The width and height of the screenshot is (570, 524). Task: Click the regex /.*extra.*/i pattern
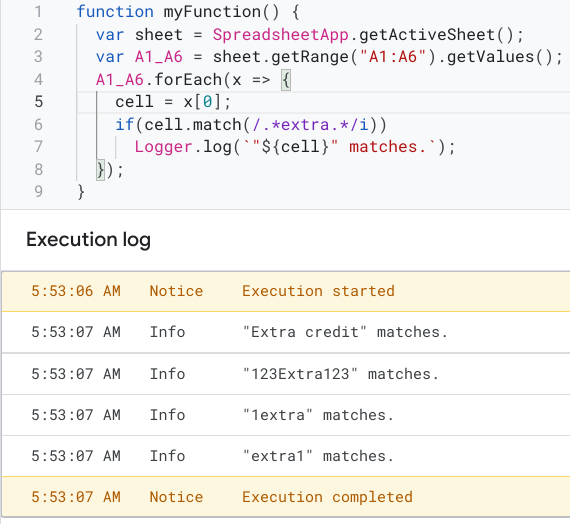[x=310, y=125]
